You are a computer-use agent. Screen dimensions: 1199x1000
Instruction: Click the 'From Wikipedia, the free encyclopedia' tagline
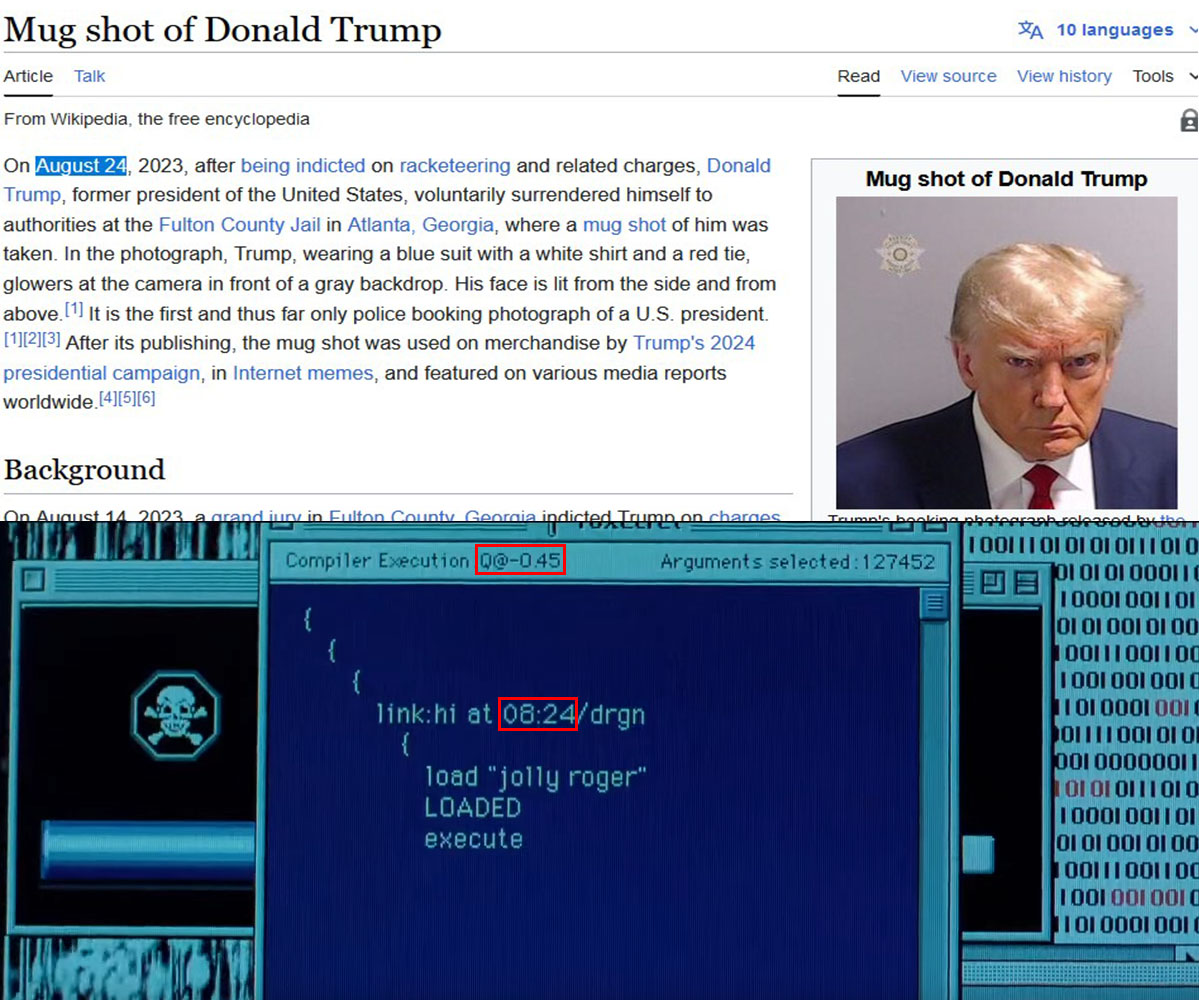click(157, 119)
